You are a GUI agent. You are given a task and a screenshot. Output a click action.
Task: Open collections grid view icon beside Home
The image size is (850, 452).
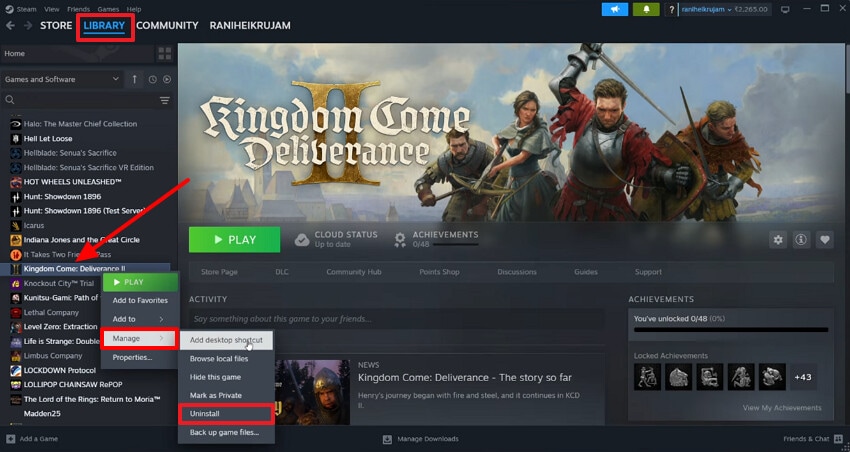165,54
